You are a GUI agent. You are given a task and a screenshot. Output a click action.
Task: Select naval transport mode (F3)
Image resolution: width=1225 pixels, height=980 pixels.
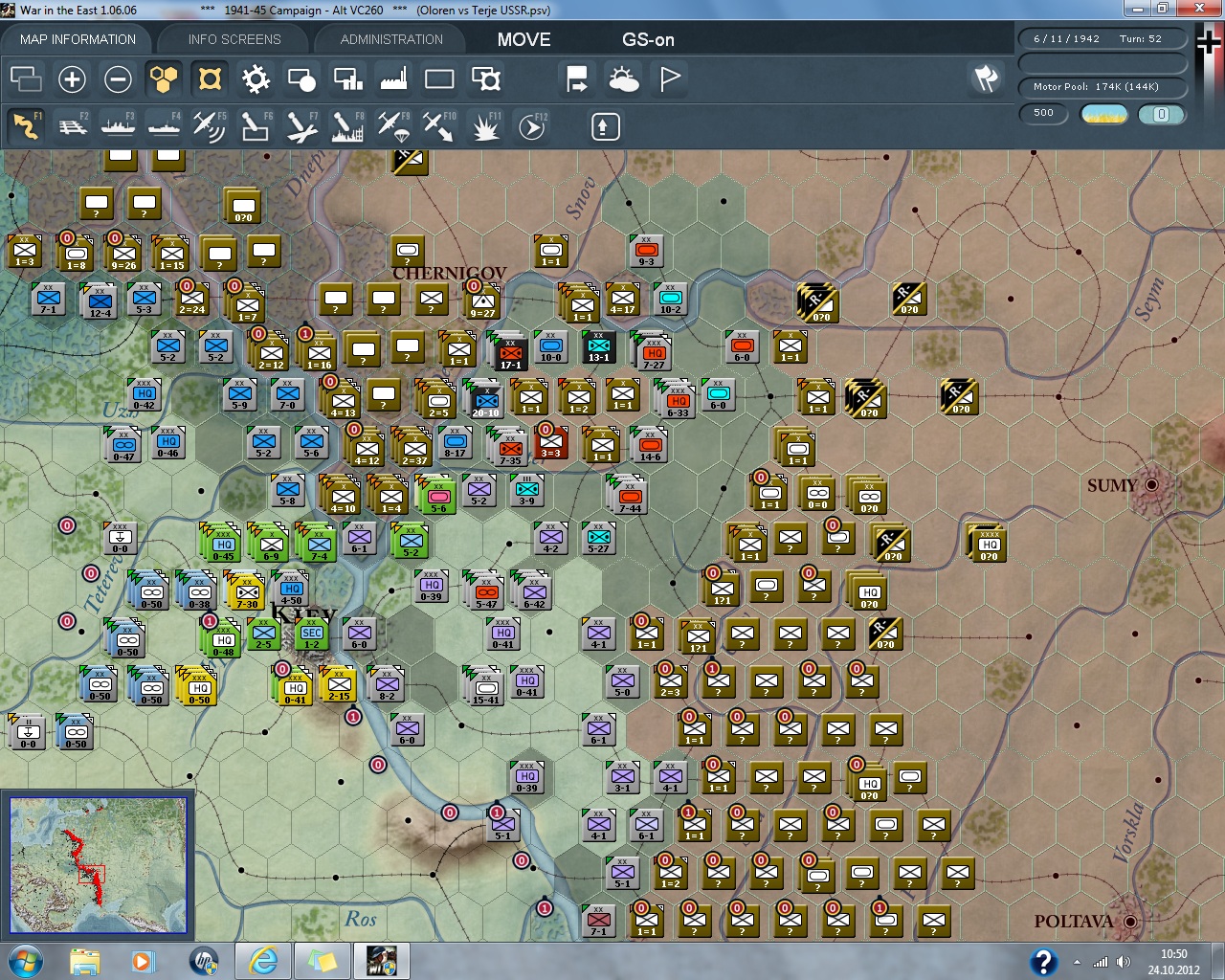[118, 126]
